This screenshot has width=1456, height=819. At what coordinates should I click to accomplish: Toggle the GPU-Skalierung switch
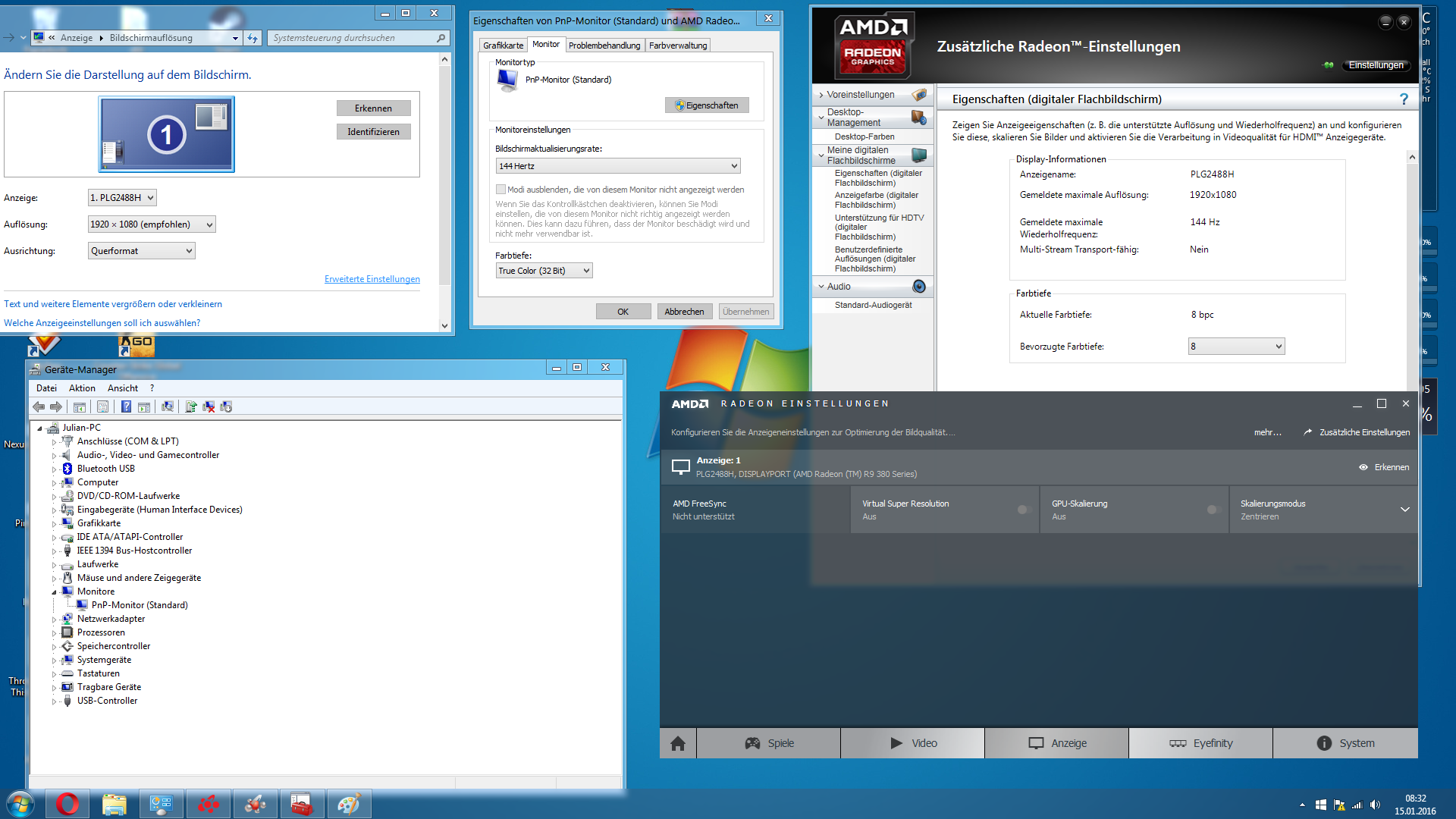tap(1213, 510)
